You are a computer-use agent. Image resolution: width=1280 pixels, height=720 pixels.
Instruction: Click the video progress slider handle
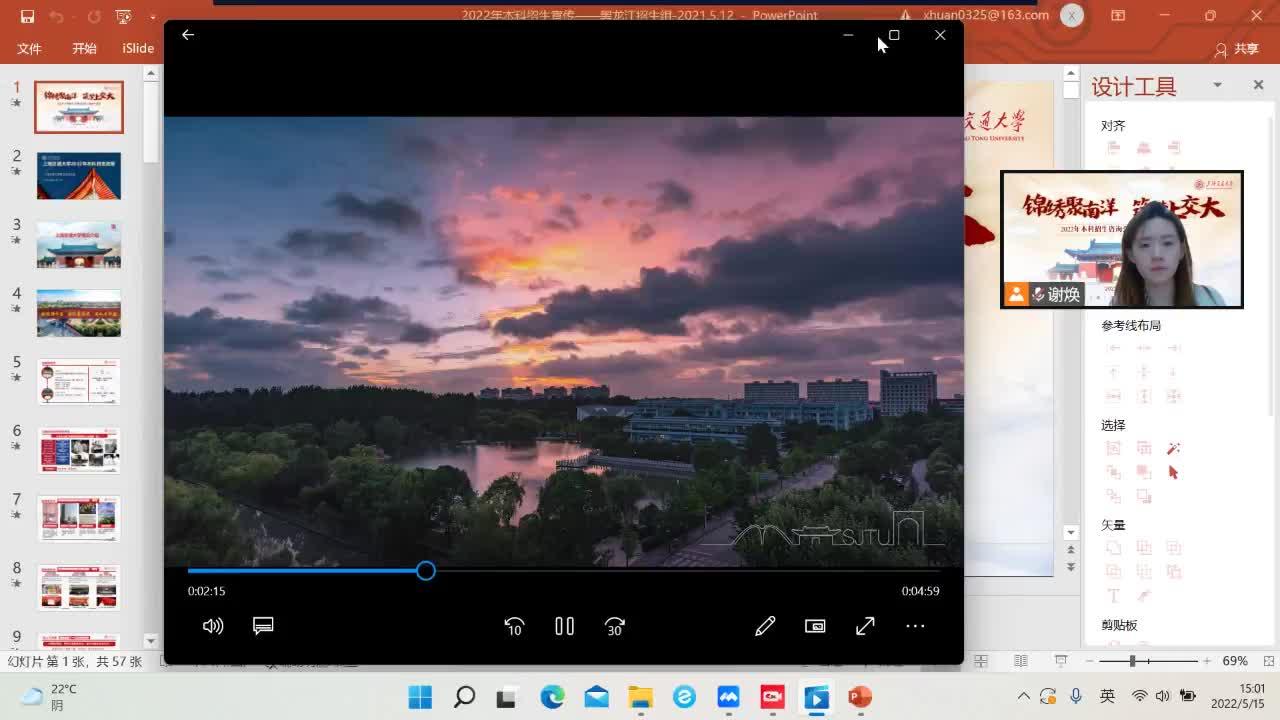pyautogui.click(x=426, y=571)
